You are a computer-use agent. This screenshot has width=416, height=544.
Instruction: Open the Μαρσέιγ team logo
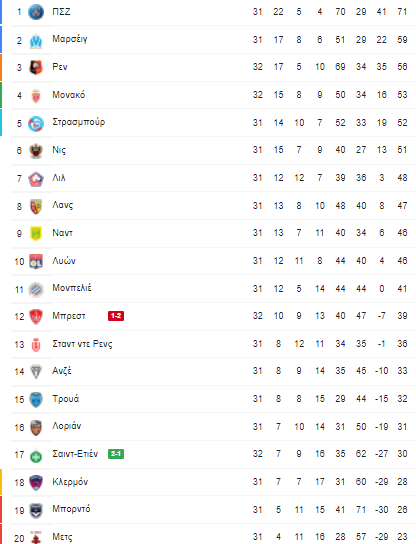36,40
